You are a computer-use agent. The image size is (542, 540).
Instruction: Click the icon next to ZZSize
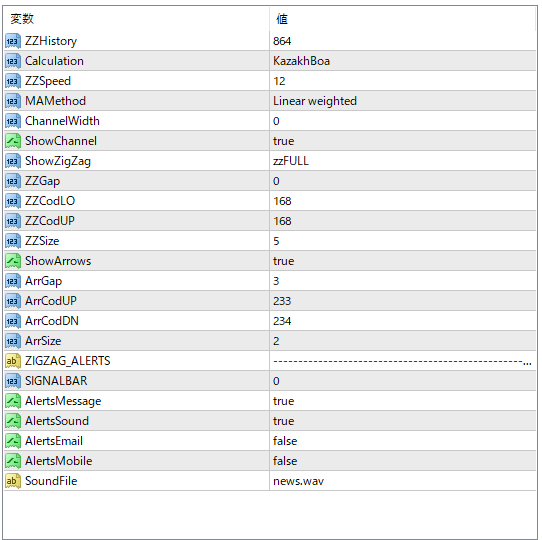point(13,241)
